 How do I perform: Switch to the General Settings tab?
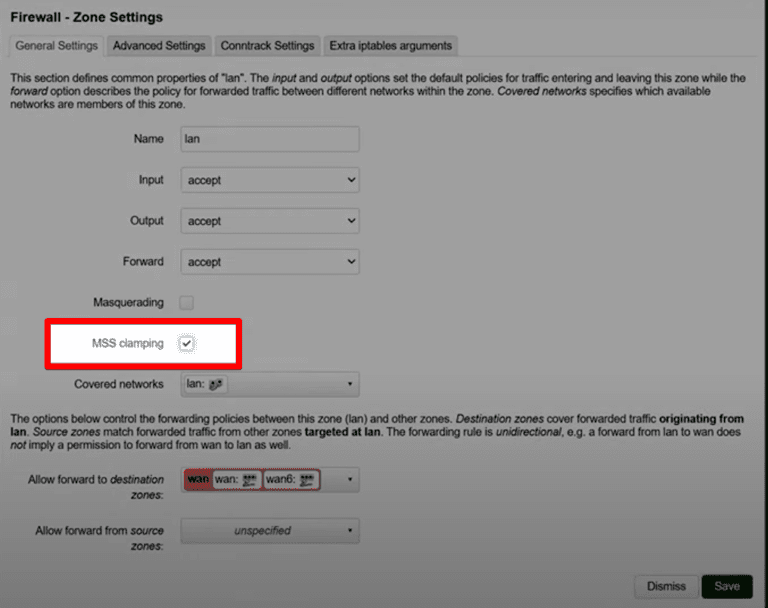coord(57,46)
